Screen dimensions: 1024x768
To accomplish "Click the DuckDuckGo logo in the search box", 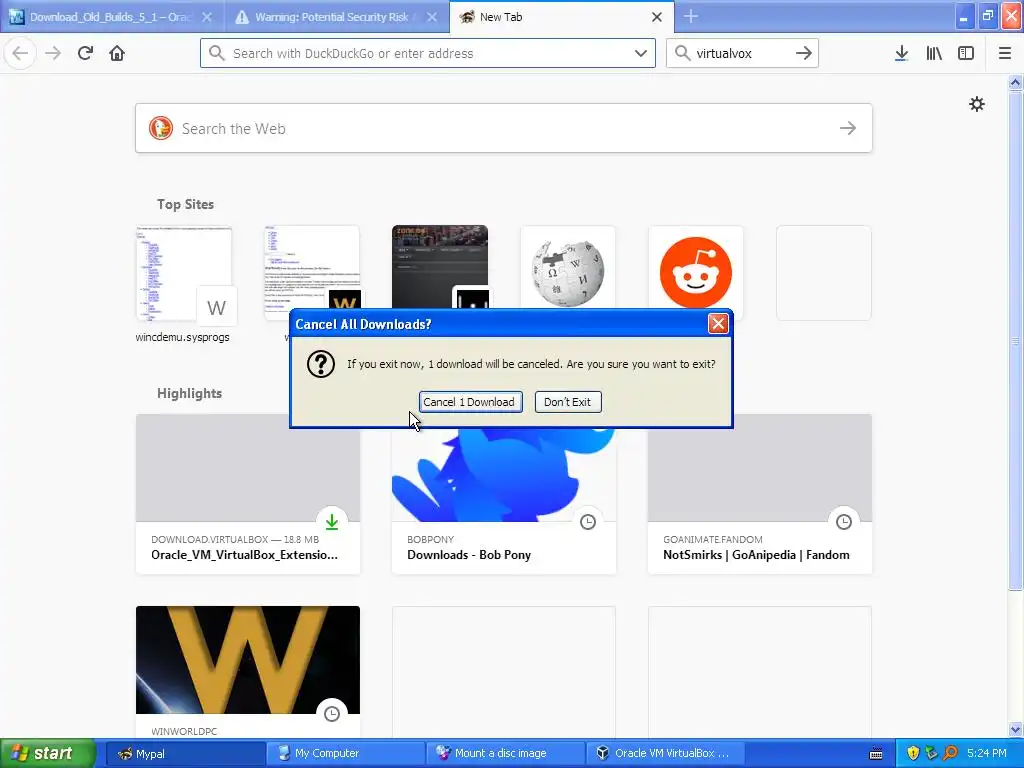I will 161,128.
